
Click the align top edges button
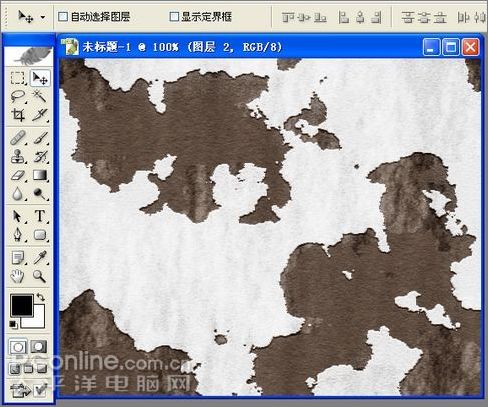click(288, 17)
